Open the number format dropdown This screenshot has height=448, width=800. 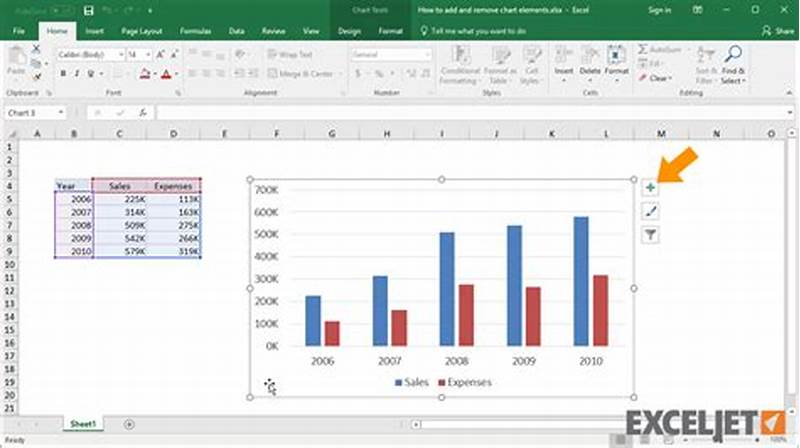(x=427, y=55)
